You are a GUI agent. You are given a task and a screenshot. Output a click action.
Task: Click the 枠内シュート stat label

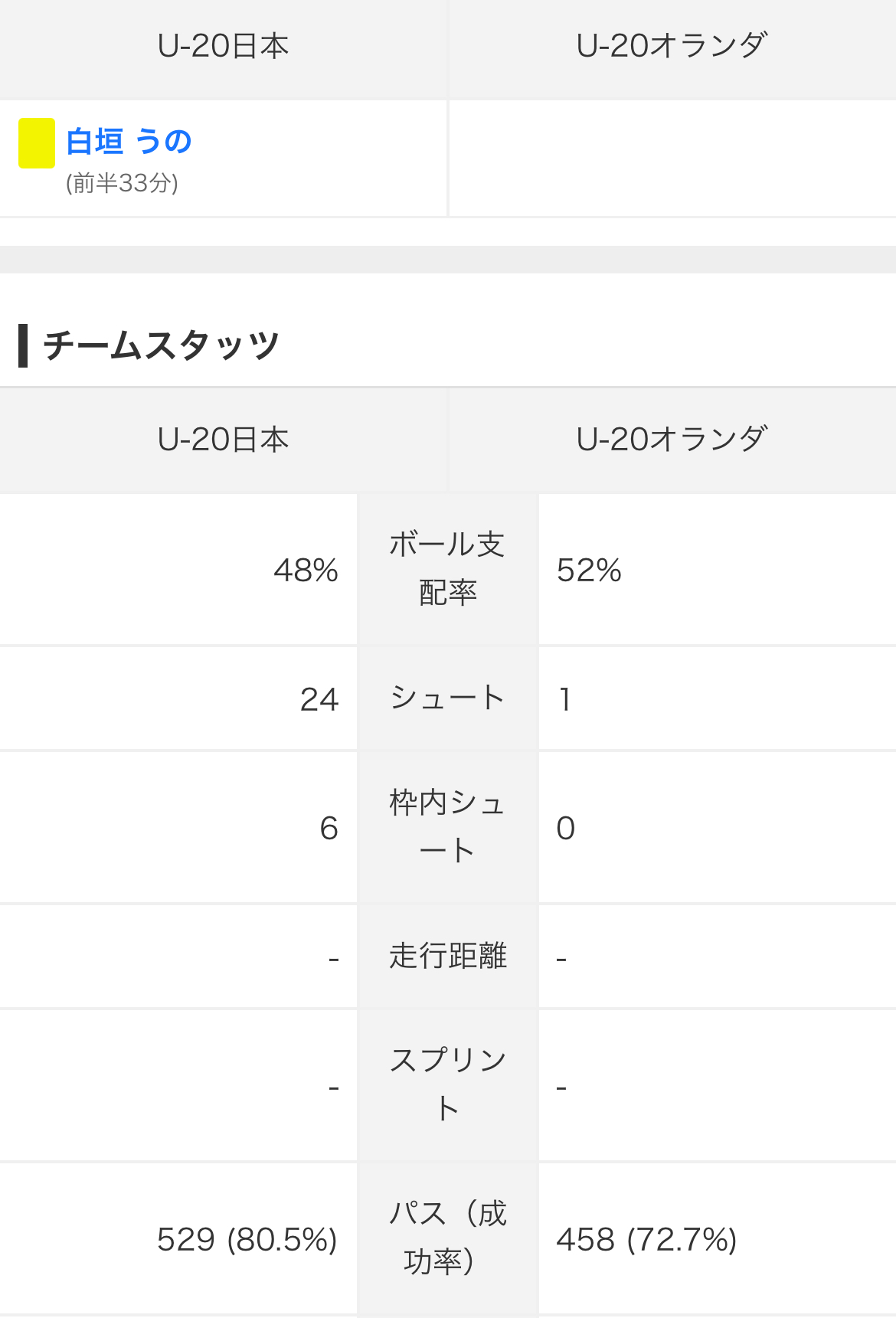447,826
